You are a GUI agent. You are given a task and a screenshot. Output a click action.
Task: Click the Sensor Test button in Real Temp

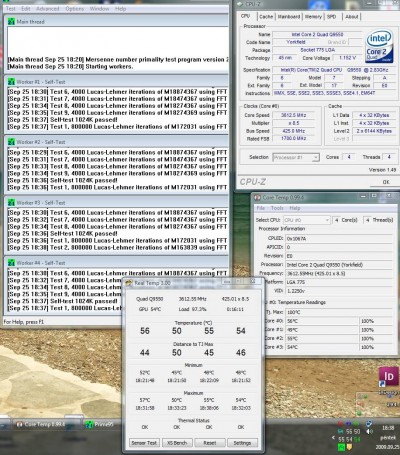coord(144,443)
